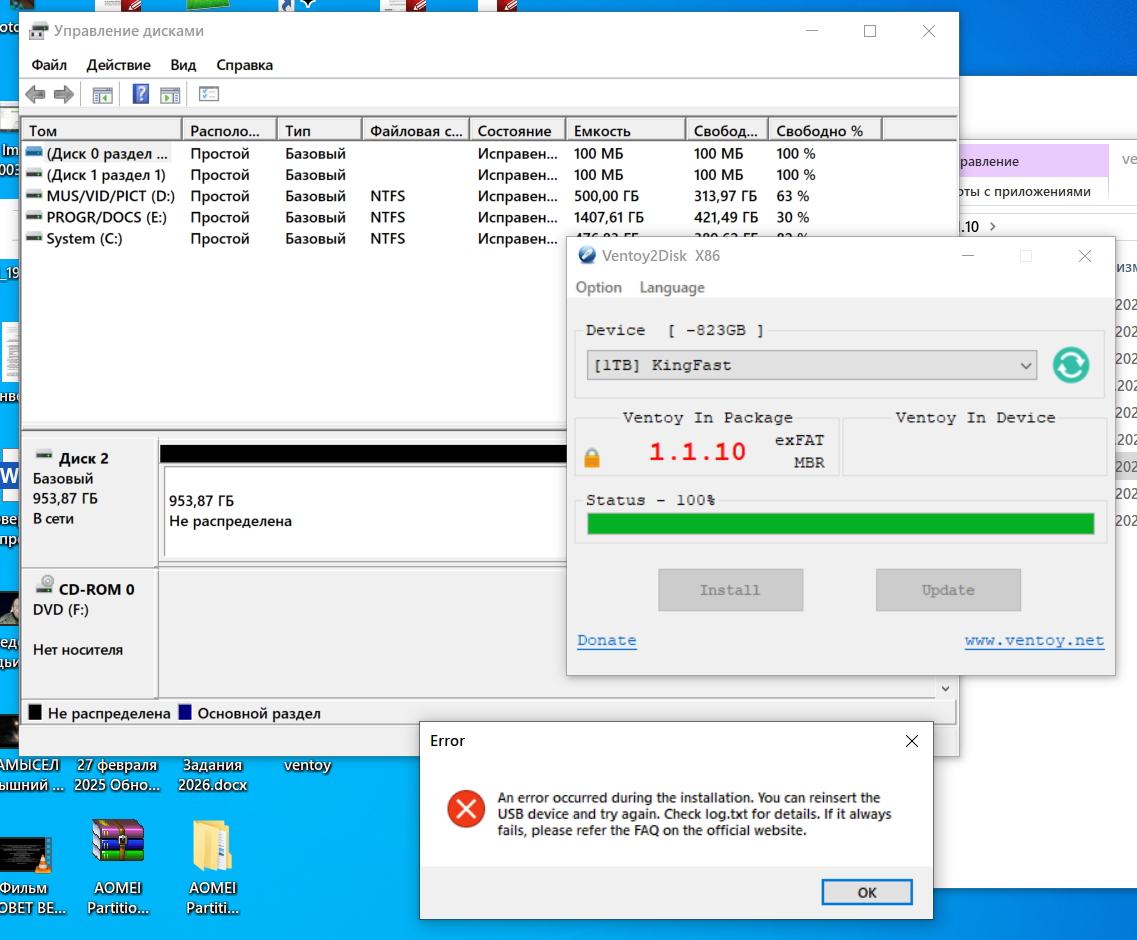Open the www.ventoy.net link
1137x940 pixels.
[1034, 640]
